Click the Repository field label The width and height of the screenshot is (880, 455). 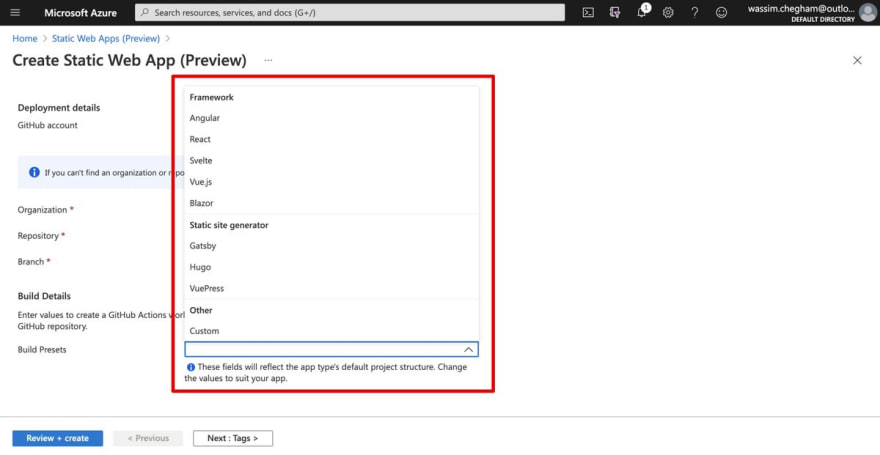click(x=38, y=236)
